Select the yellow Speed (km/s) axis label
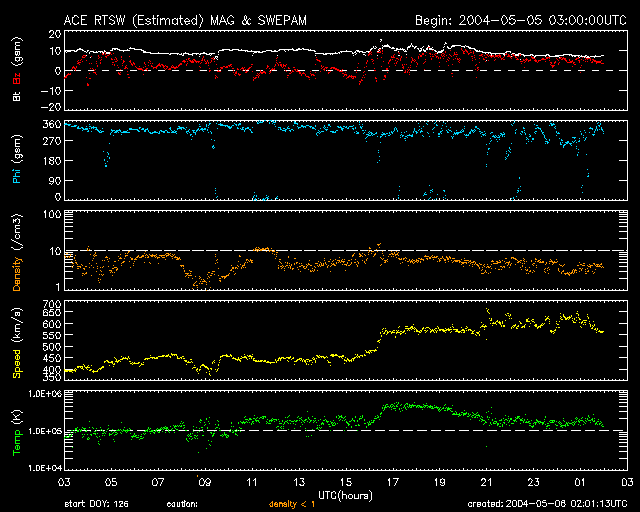 click(17, 340)
